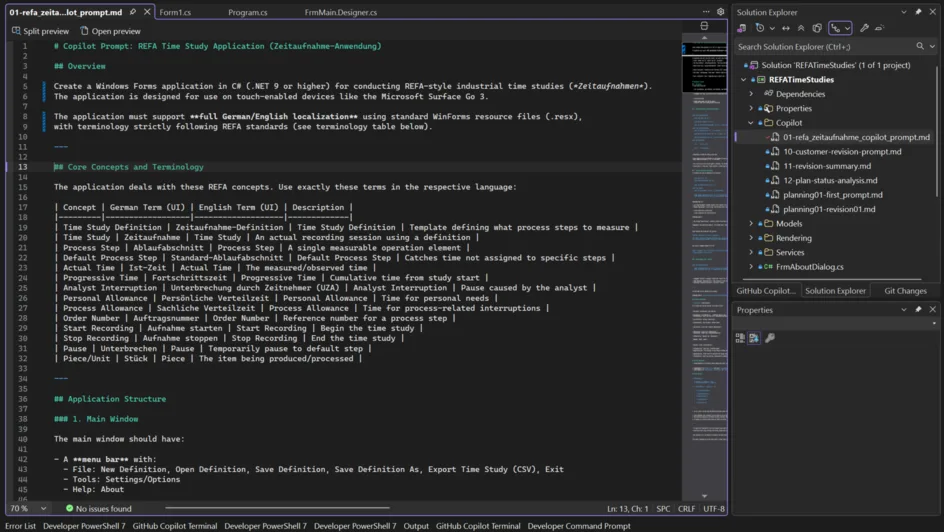The width and height of the screenshot is (944, 532).
Task: Click Property Pages wrench icon in Properties
Action: 769,338
